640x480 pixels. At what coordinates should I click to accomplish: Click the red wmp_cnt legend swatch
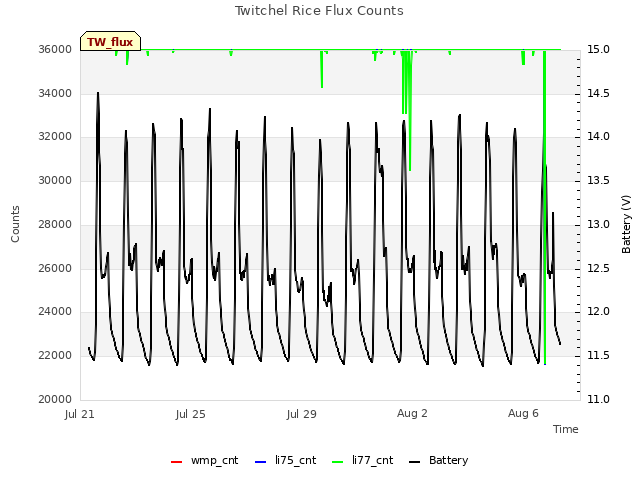176,462
